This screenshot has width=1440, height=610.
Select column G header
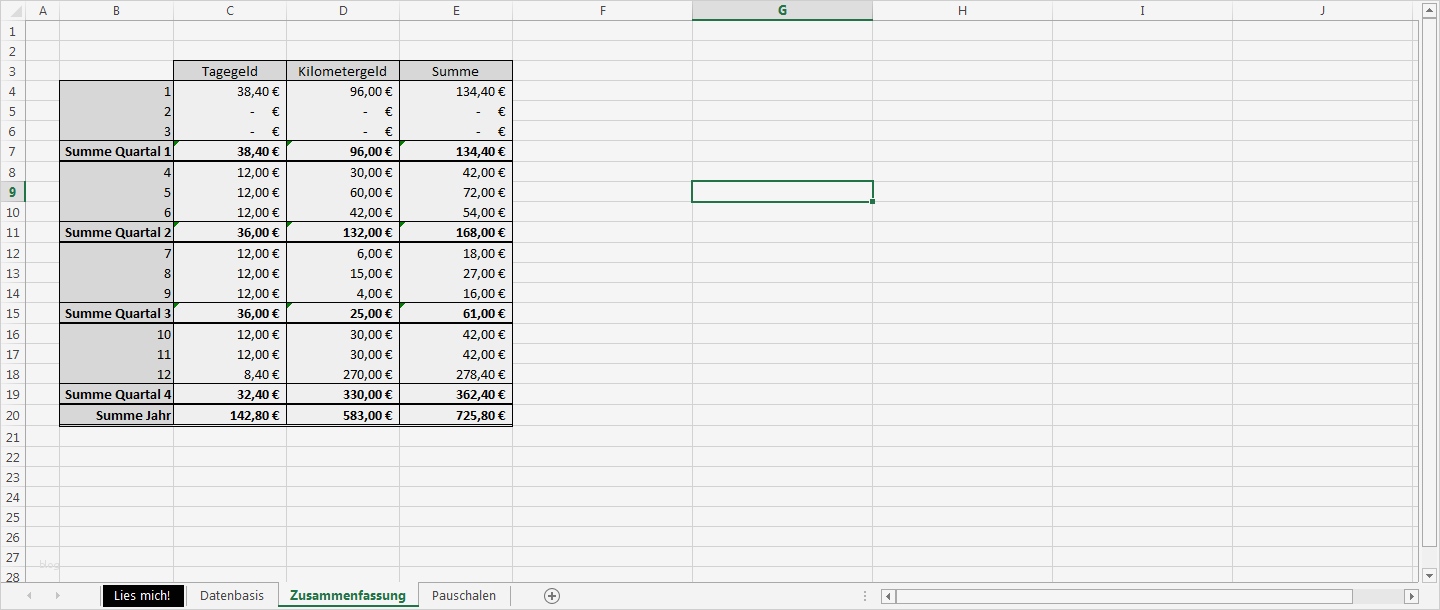coord(782,10)
